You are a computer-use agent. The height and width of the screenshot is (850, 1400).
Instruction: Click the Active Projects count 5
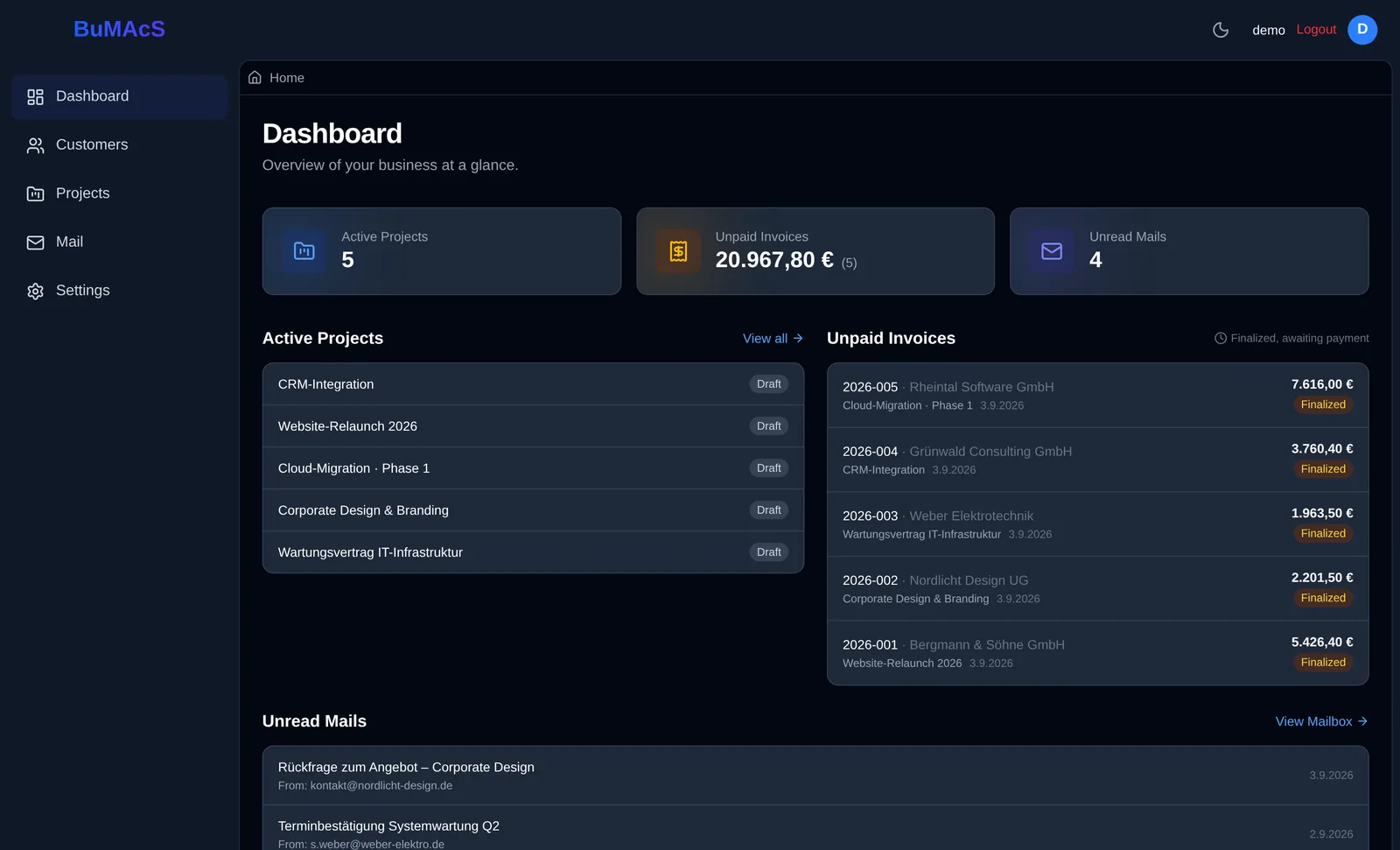[x=347, y=260]
